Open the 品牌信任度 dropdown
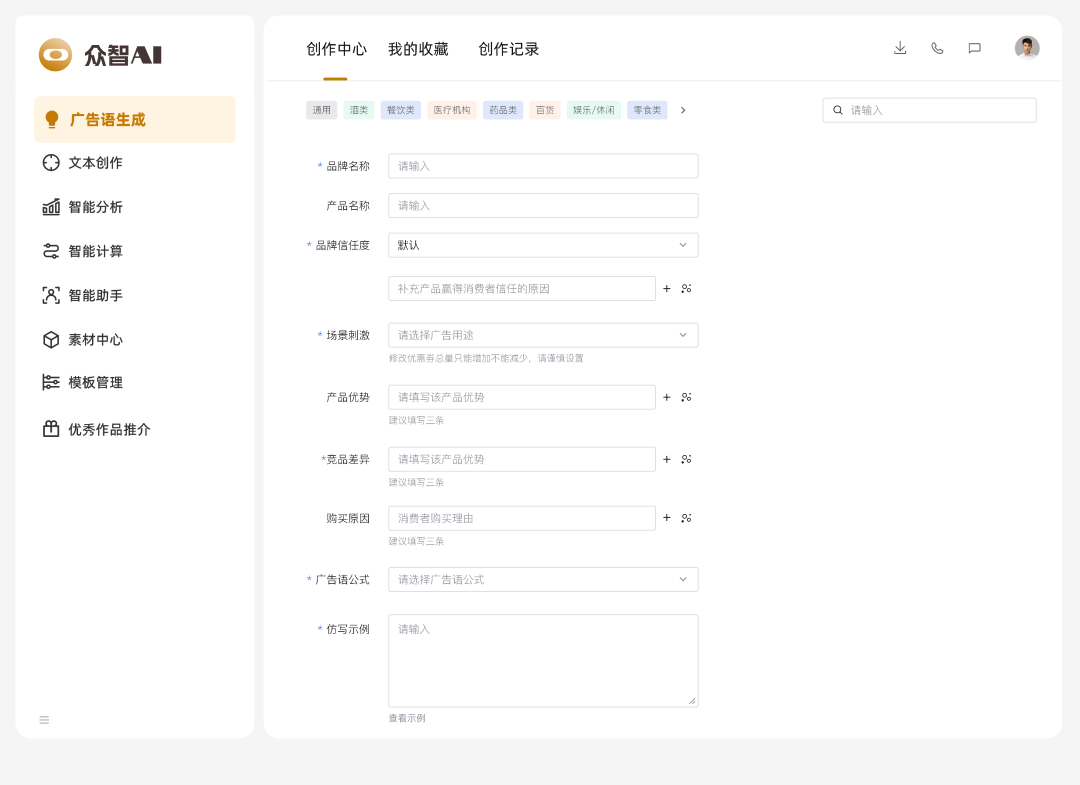The image size is (1080, 785). 543,245
